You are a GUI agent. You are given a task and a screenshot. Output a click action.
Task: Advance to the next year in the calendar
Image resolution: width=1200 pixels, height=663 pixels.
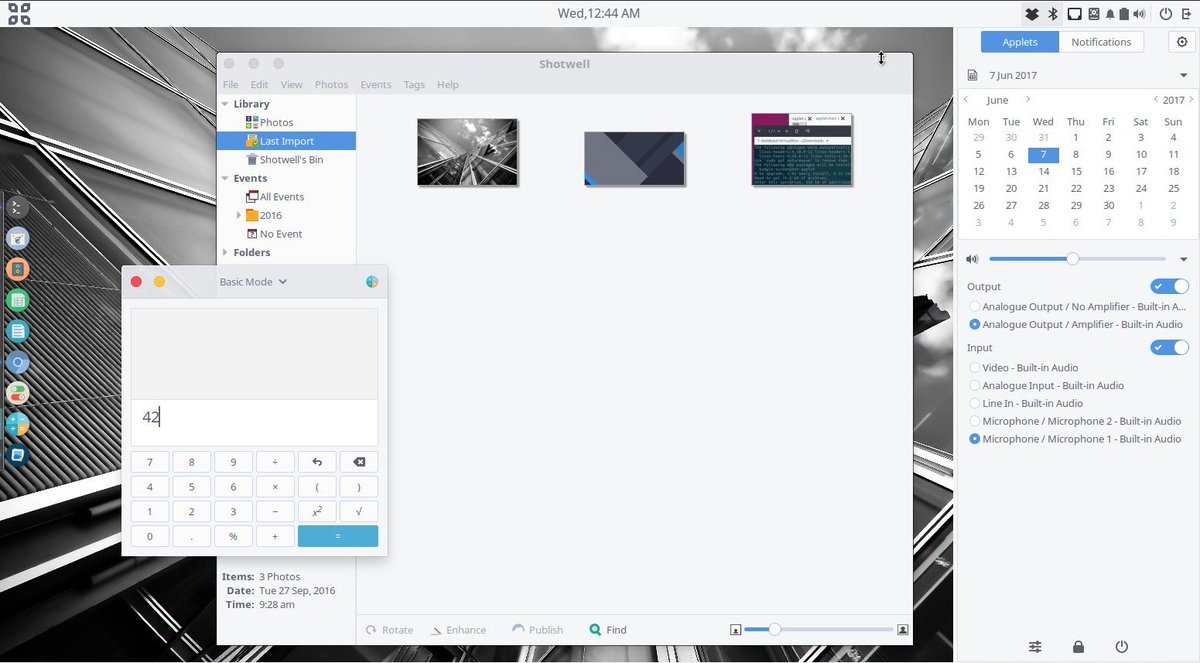(1191, 100)
